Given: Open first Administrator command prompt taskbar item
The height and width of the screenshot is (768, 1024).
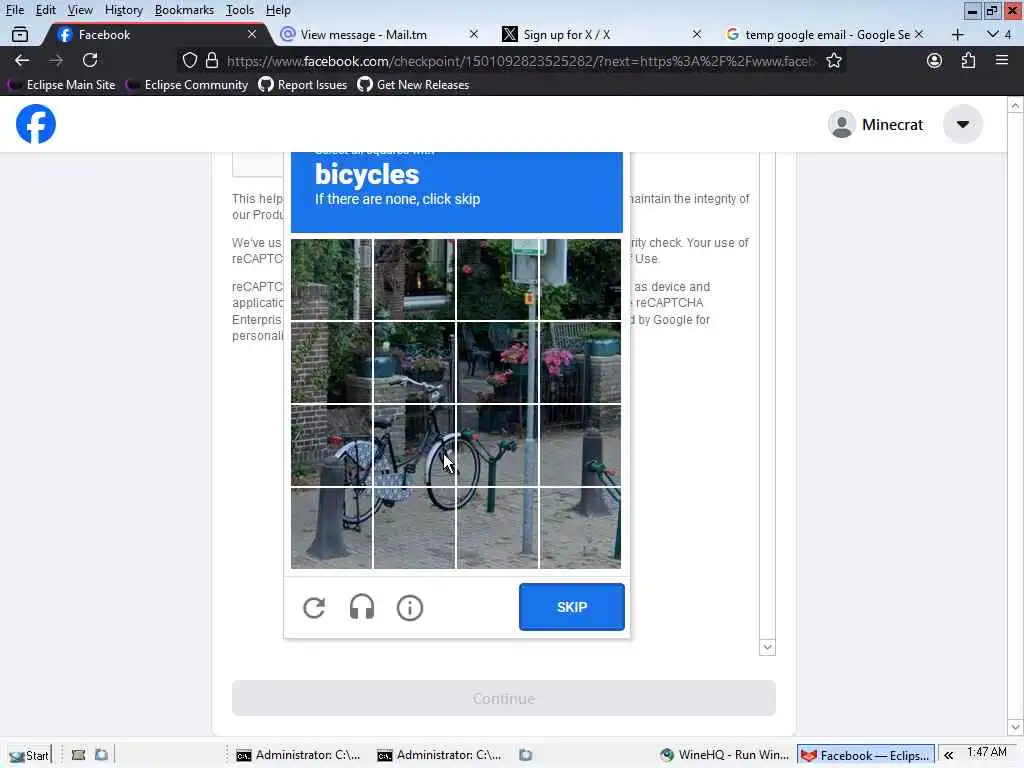Looking at the screenshot, I should click(x=298, y=755).
